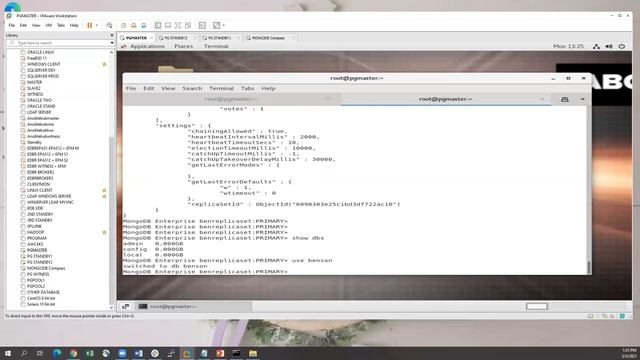Screen dimensions: 640x360
Task: Open the VMware VM menu
Action: pos(49,25)
